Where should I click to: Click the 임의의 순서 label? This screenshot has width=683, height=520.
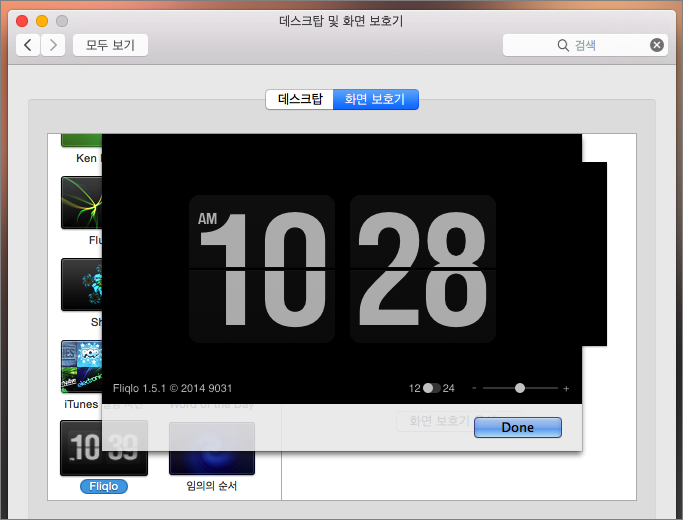click(212, 486)
